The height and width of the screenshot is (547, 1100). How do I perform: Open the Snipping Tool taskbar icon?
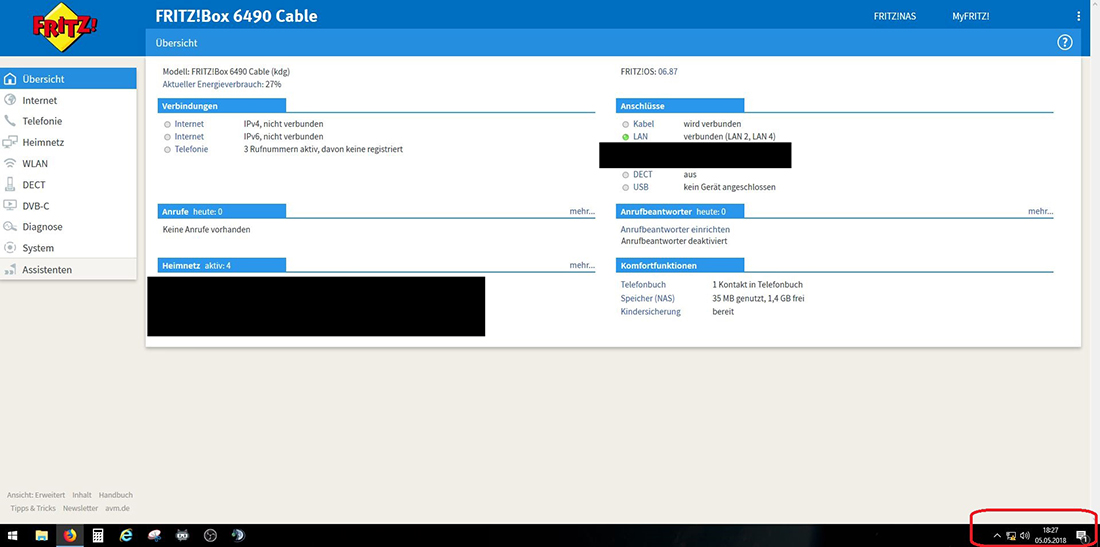(154, 536)
